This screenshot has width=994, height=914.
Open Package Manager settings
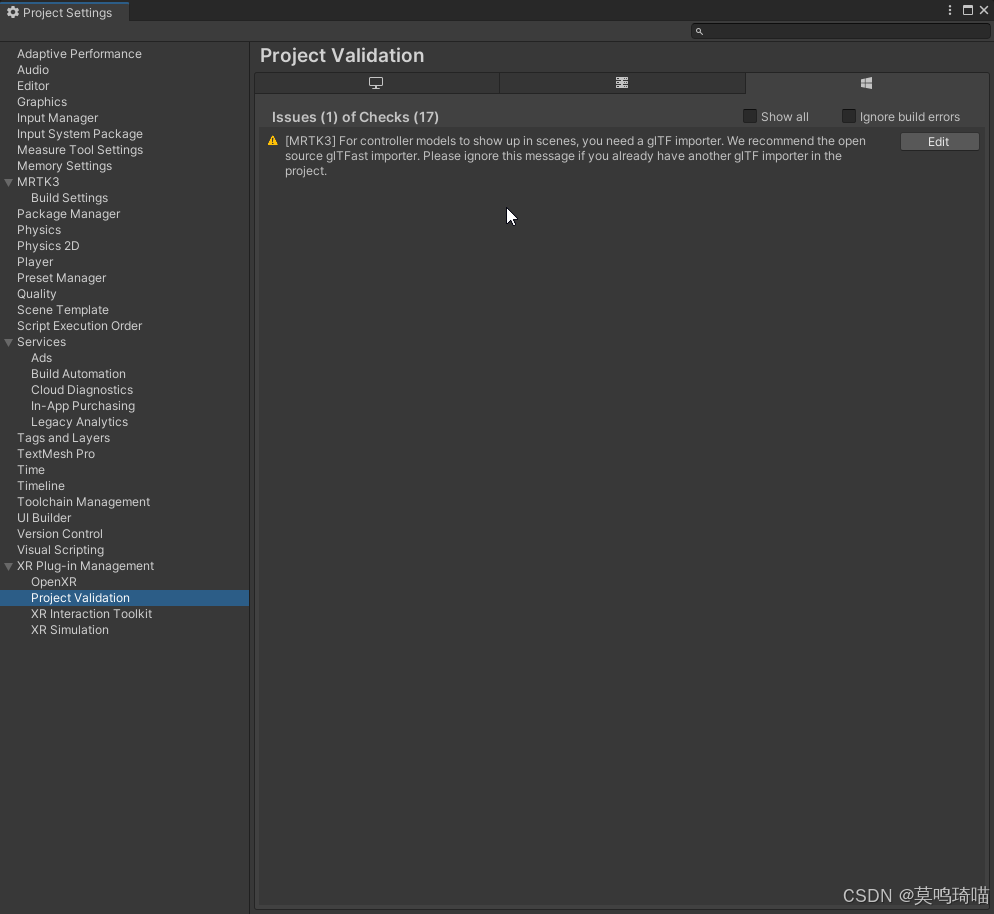point(68,214)
